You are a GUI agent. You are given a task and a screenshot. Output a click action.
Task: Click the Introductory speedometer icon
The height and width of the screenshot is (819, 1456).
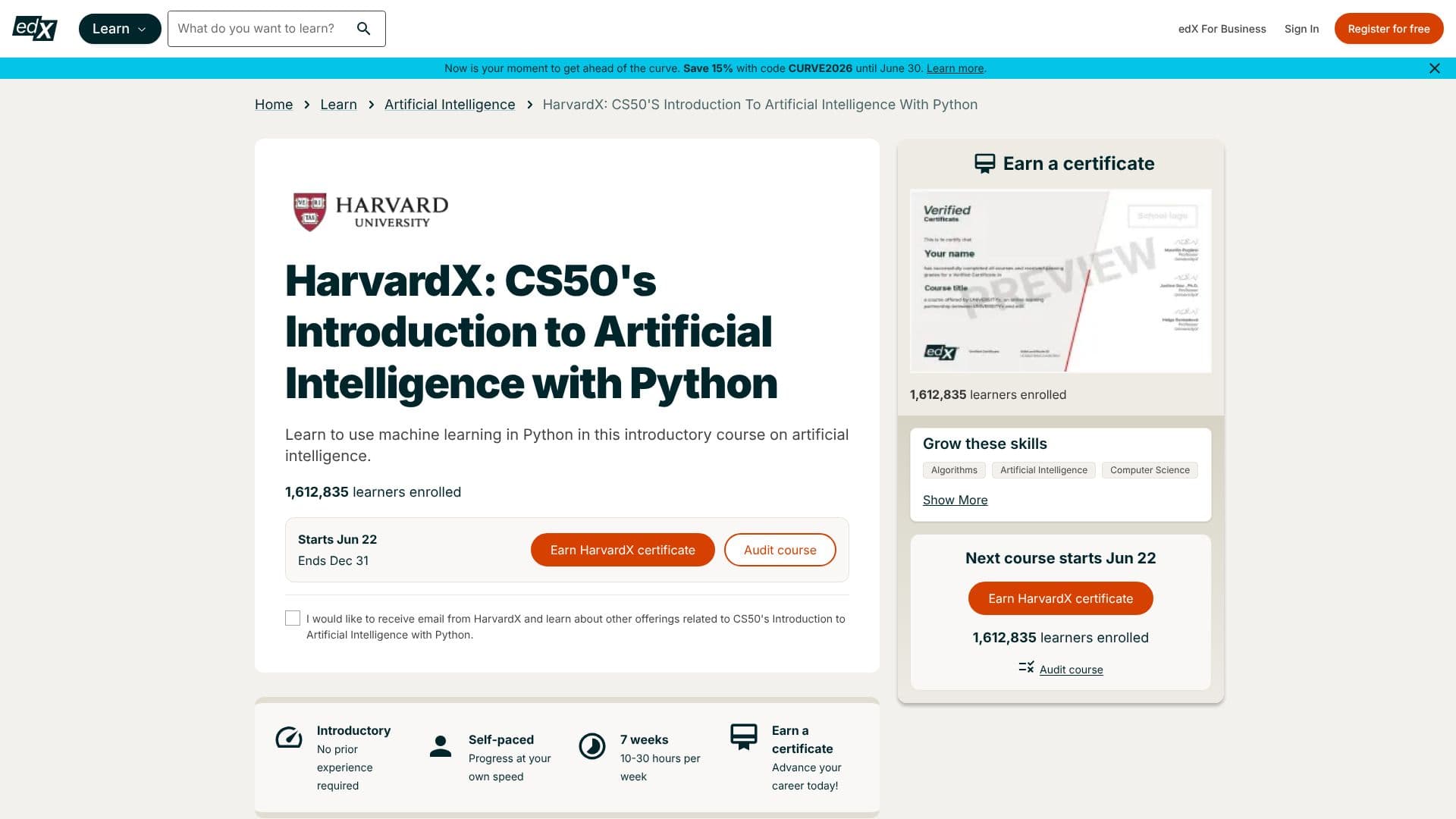tap(289, 737)
